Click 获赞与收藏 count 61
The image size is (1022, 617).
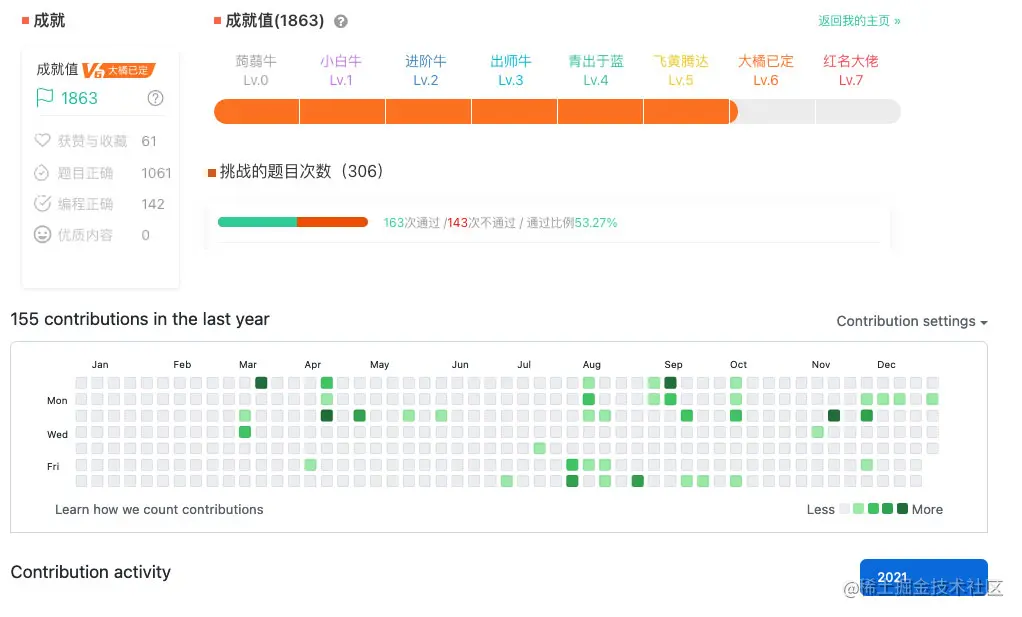pyautogui.click(x=149, y=141)
